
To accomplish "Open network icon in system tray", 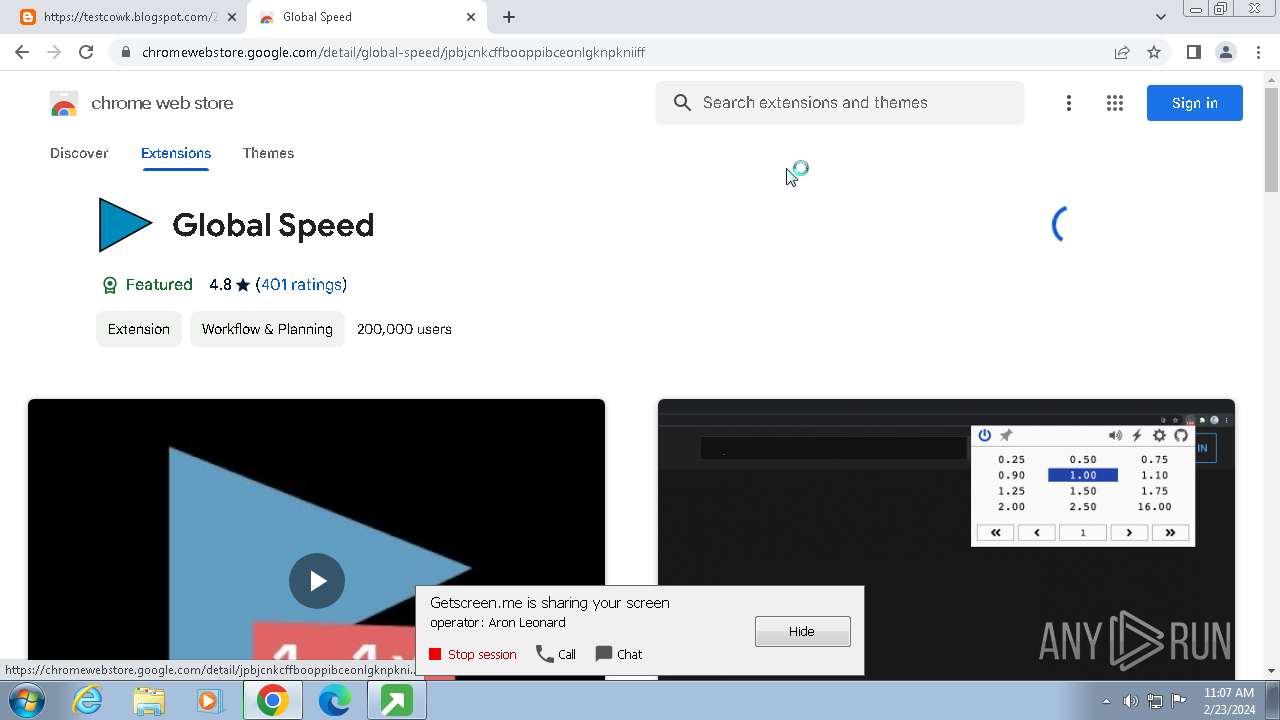I will coord(1155,701).
